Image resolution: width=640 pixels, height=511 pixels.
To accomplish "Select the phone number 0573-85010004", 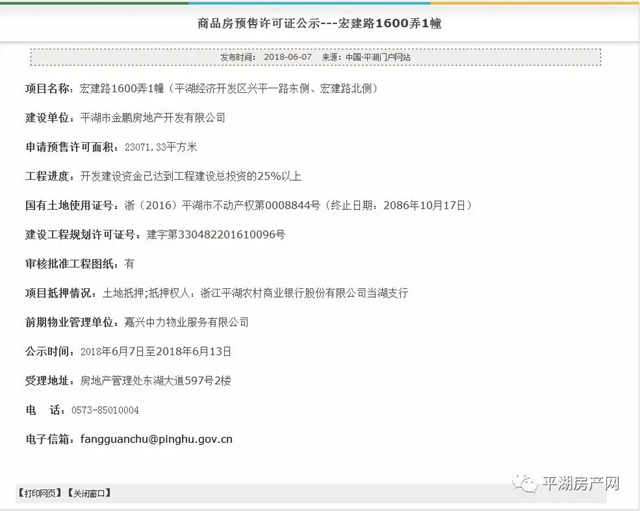I will click(103, 410).
